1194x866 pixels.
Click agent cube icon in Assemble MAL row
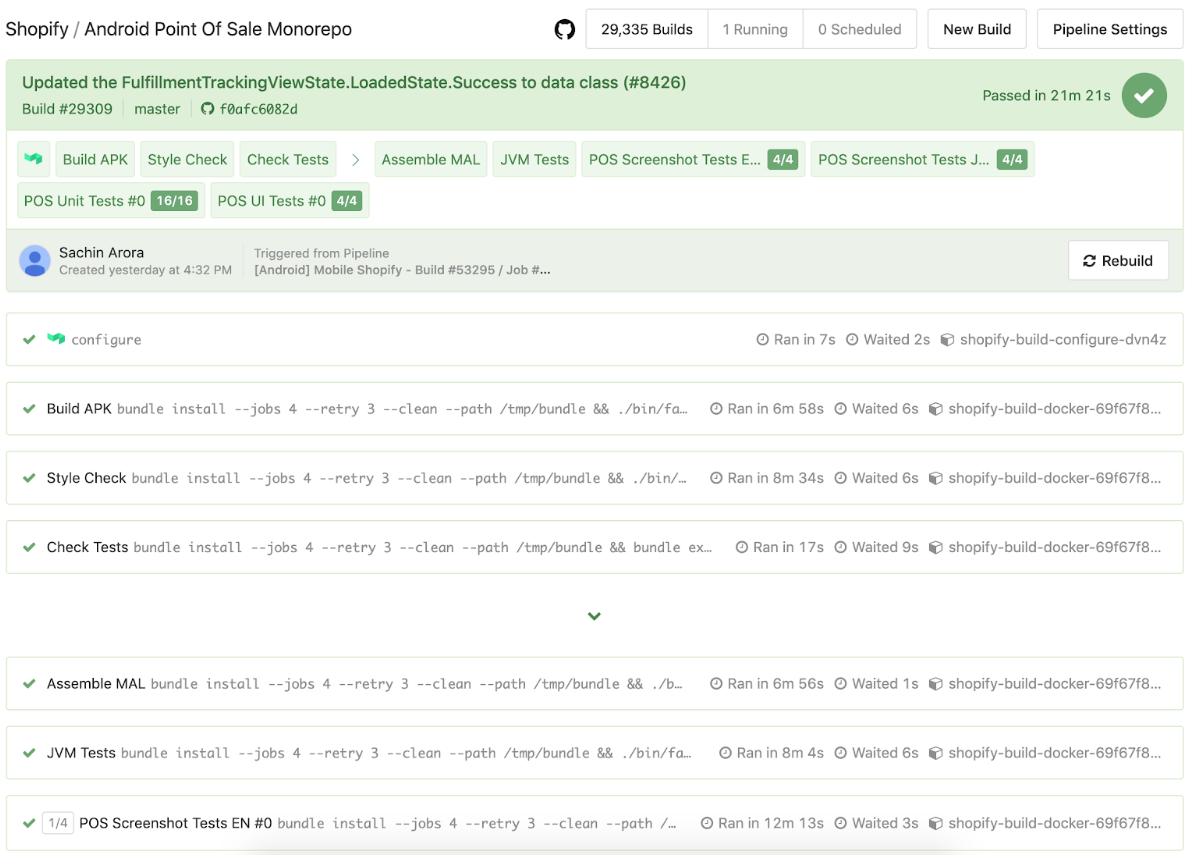tap(936, 684)
